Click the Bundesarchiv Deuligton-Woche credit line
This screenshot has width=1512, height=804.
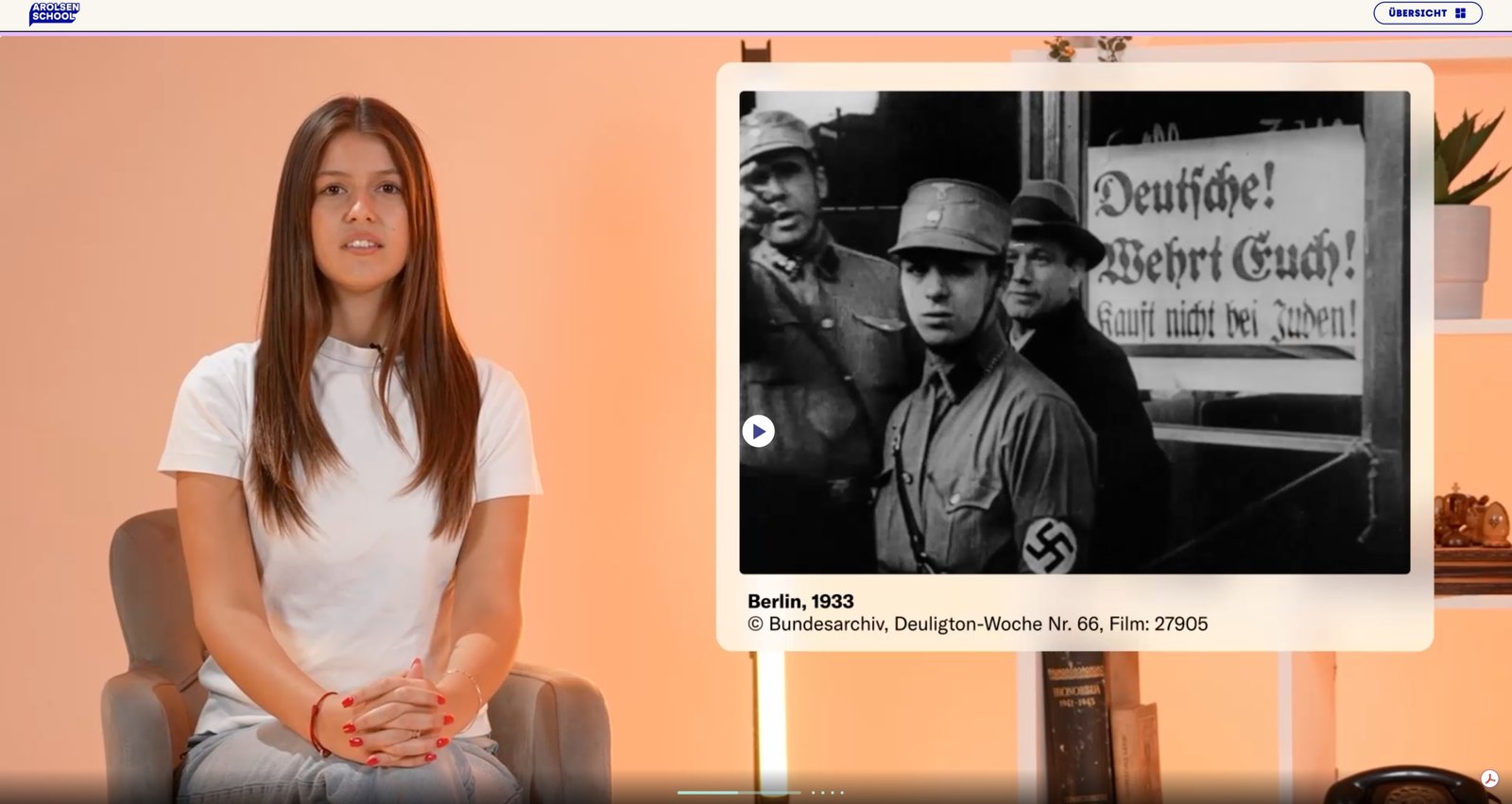click(x=977, y=624)
